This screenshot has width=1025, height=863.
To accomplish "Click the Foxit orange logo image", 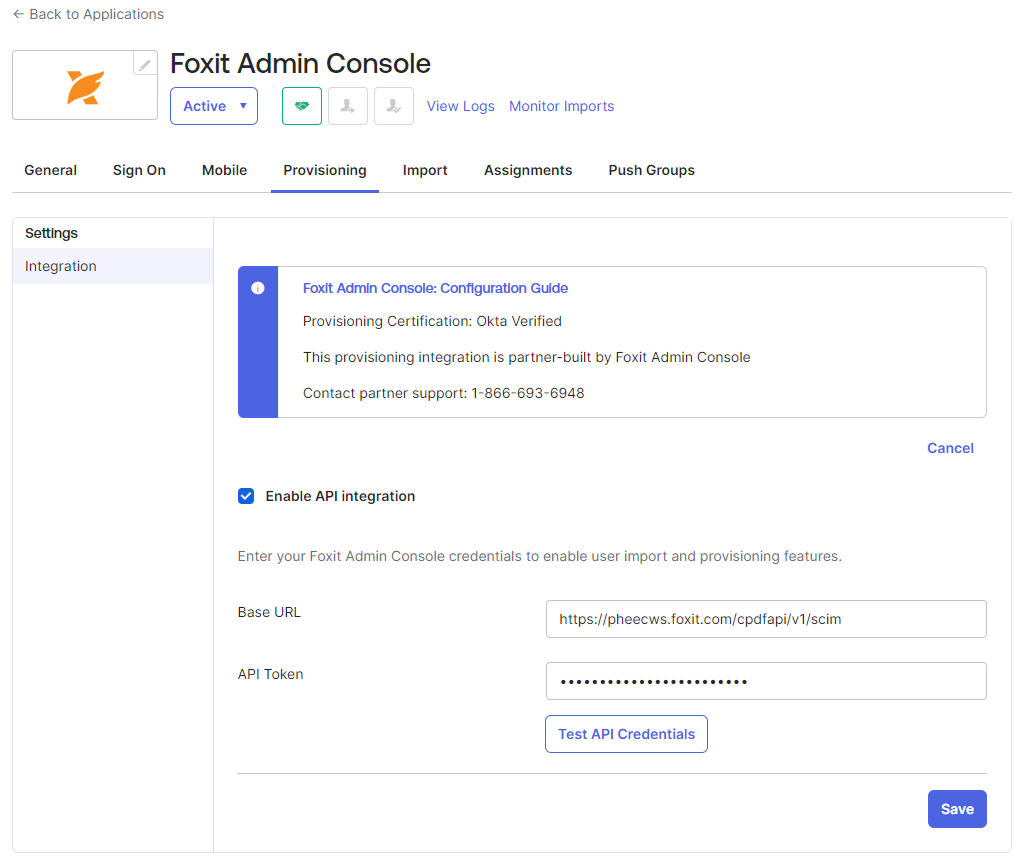I will coord(85,87).
